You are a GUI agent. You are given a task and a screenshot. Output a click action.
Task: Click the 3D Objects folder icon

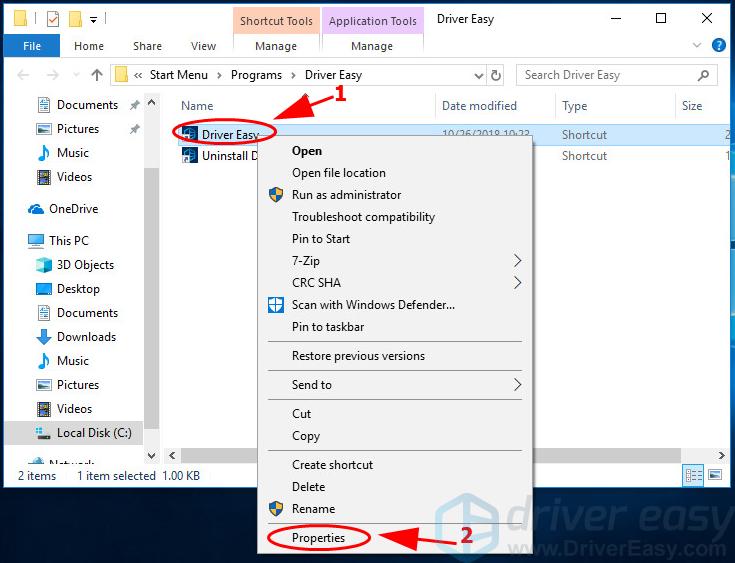tap(43, 265)
